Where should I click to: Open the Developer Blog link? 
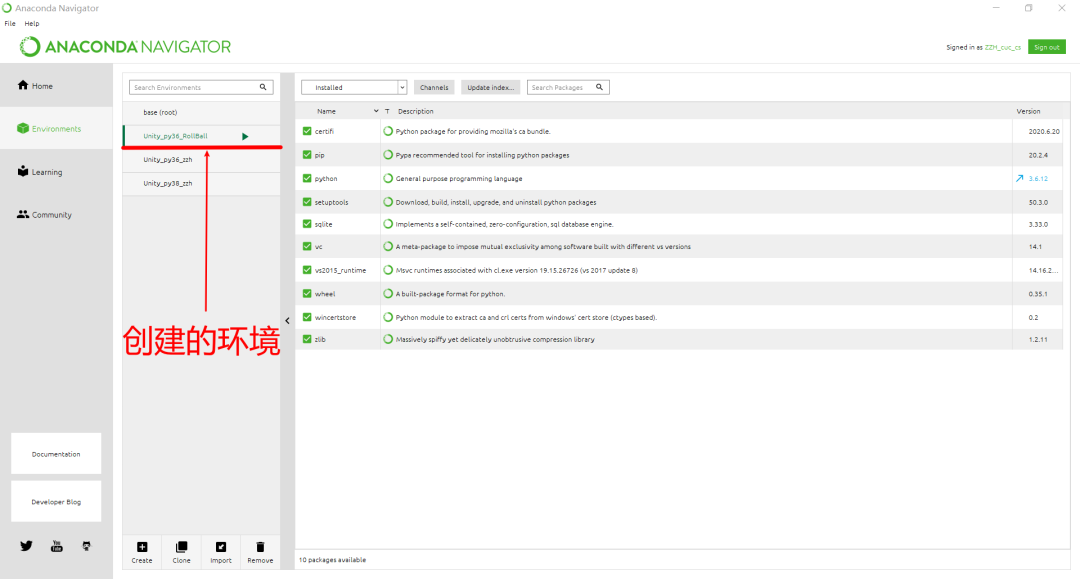(x=56, y=501)
